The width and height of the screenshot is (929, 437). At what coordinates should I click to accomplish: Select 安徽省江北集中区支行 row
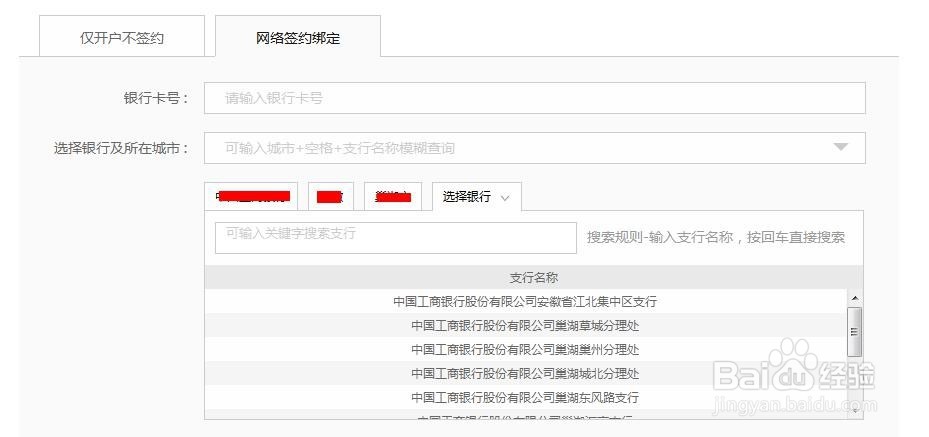526,301
